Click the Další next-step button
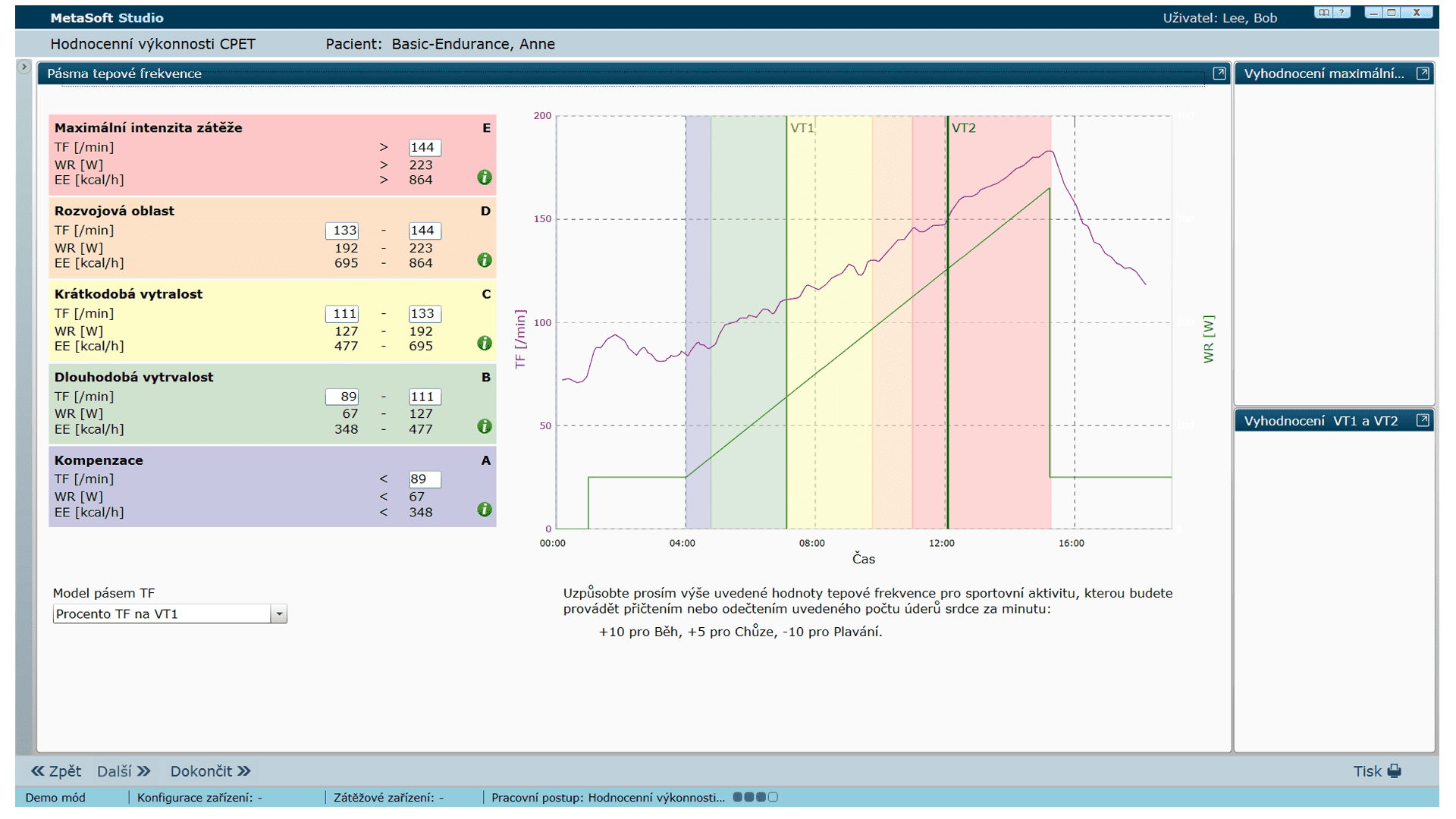Viewport: 1456px width, 819px height. pos(124,771)
